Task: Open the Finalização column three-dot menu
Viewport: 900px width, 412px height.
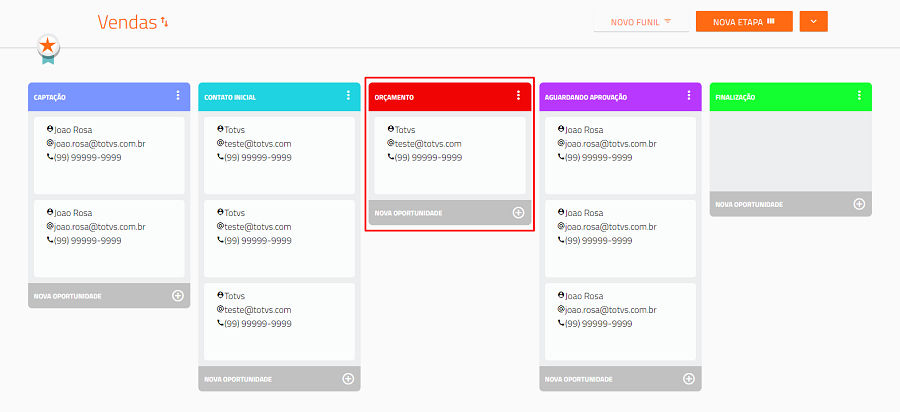Action: pyautogui.click(x=859, y=95)
